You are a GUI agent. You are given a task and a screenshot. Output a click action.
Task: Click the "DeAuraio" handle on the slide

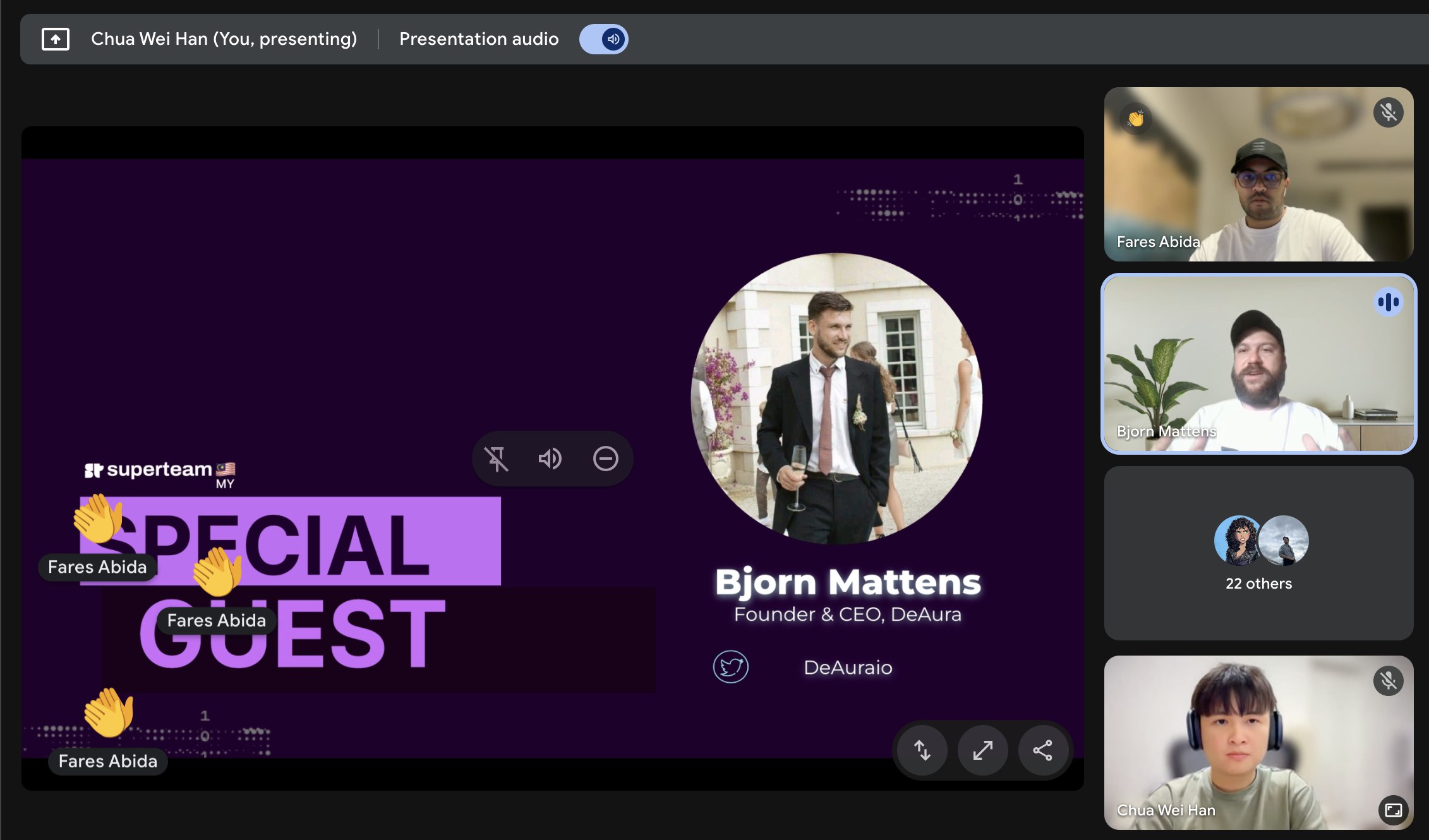pyautogui.click(x=848, y=668)
